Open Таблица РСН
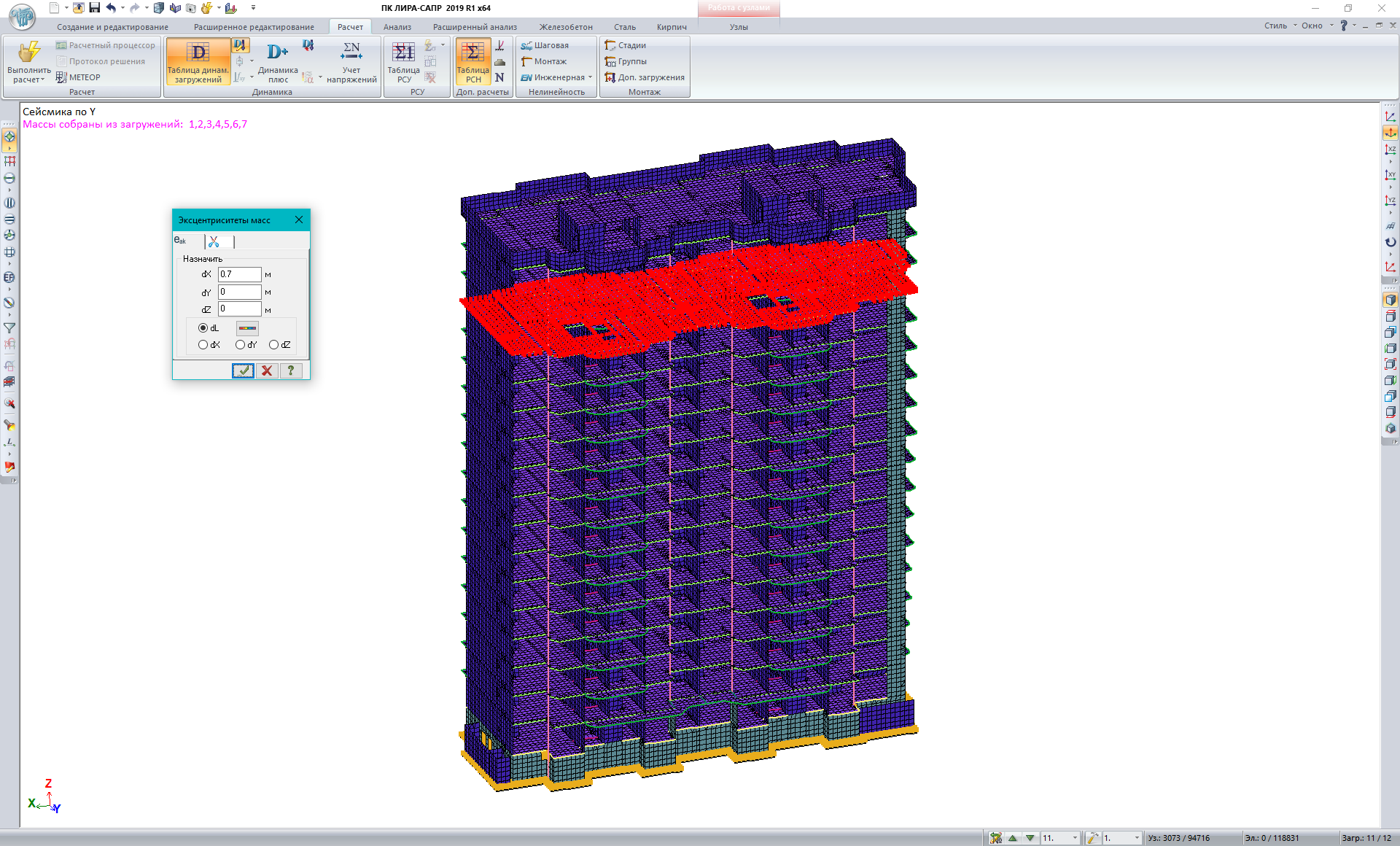Viewport: 1400px width, 846px height. tap(472, 62)
